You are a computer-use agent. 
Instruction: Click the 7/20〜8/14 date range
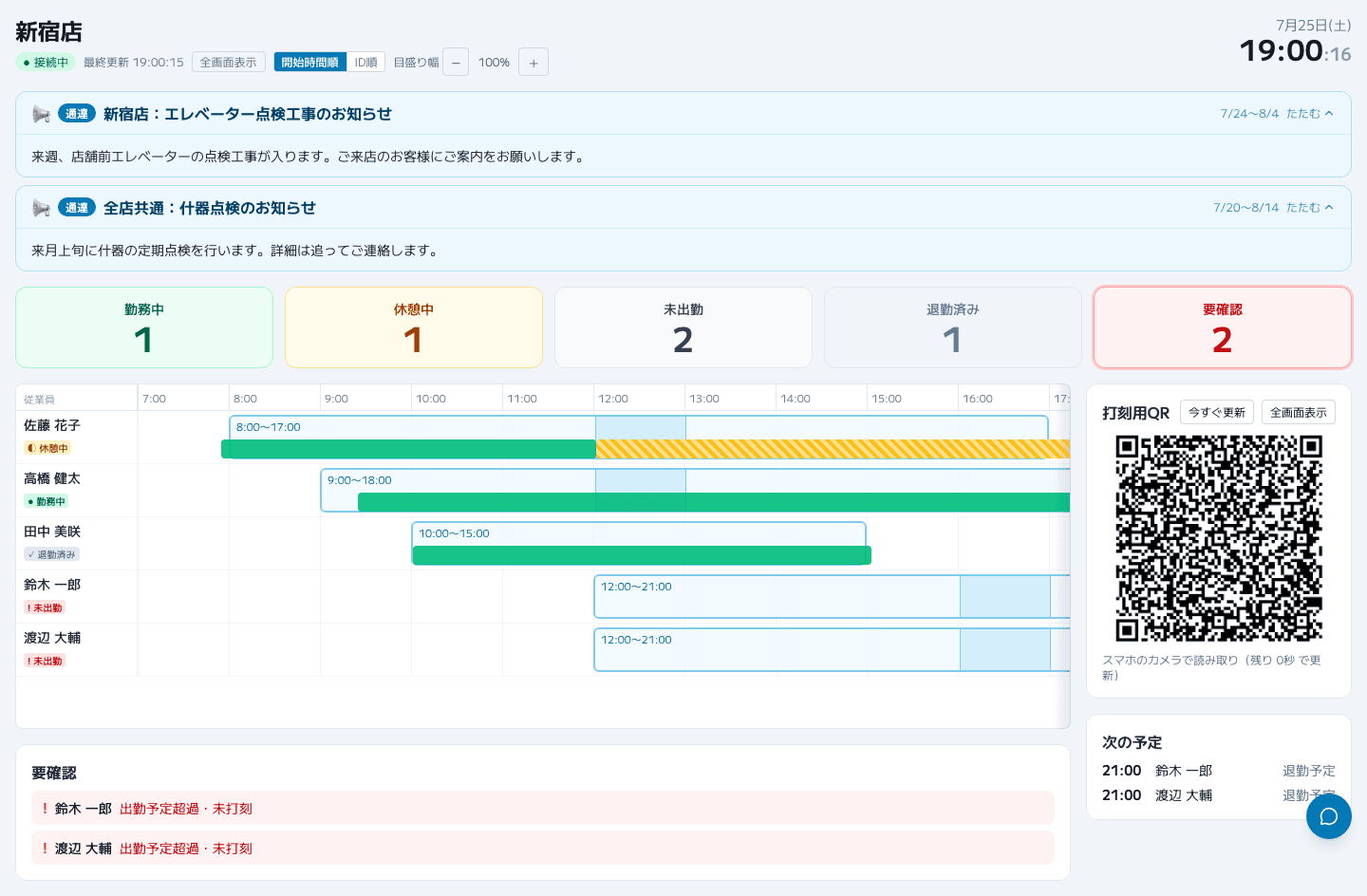1245,208
